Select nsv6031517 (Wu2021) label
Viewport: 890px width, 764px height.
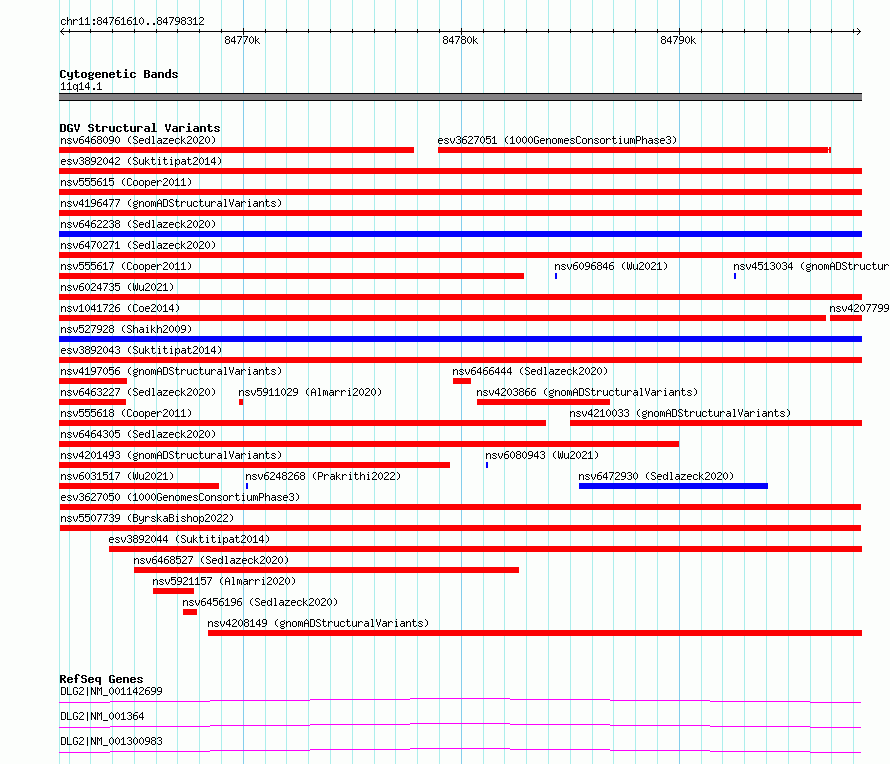tap(117, 476)
